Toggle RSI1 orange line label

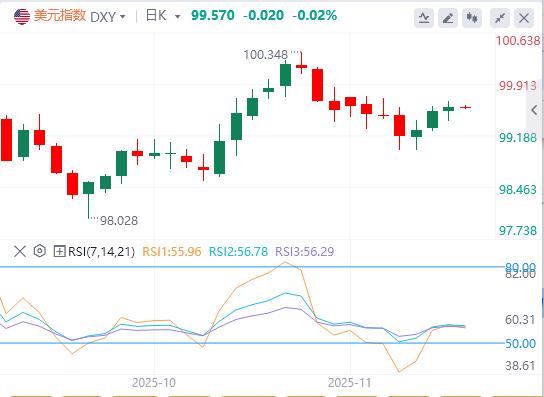(172, 251)
